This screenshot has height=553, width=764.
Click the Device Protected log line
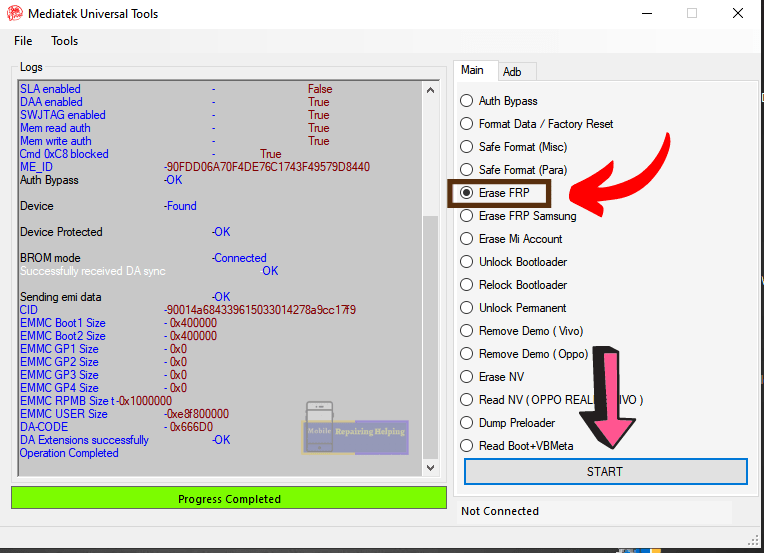[x=125, y=232]
